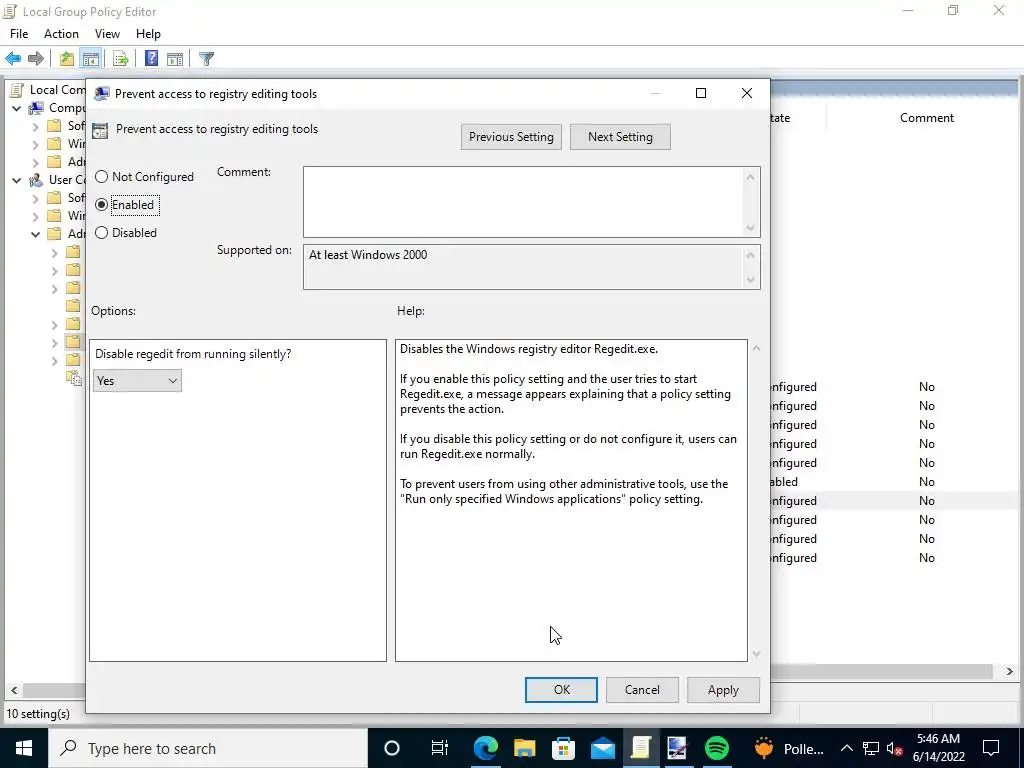The height and width of the screenshot is (768, 1024).
Task: Maximize the policy setting dialog
Action: 701,93
